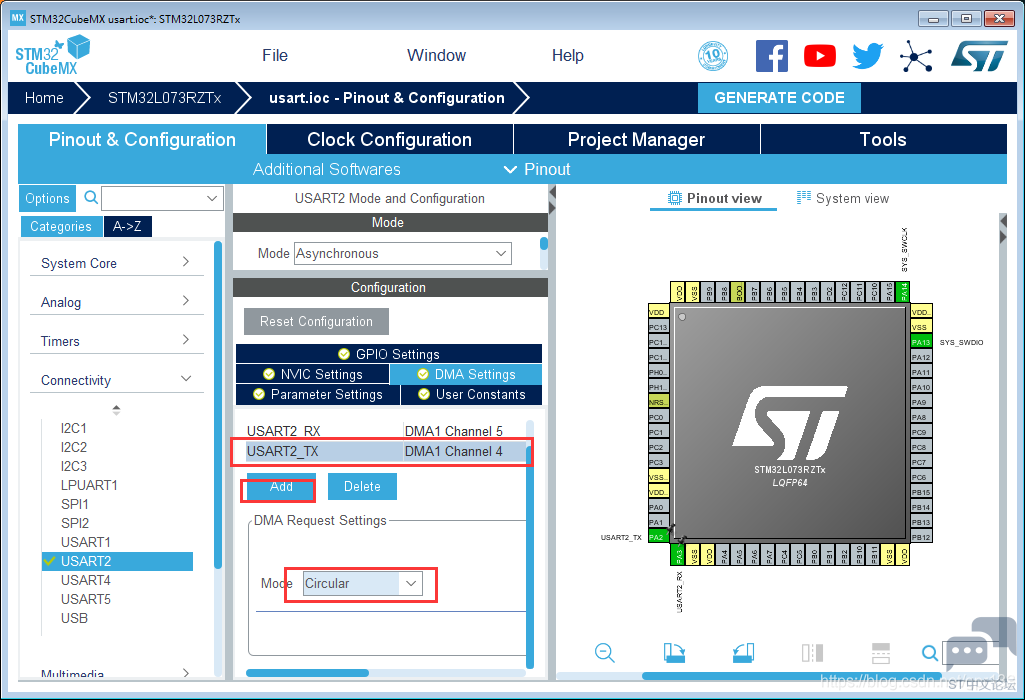Go to Home breadcrumb

[x=44, y=98]
